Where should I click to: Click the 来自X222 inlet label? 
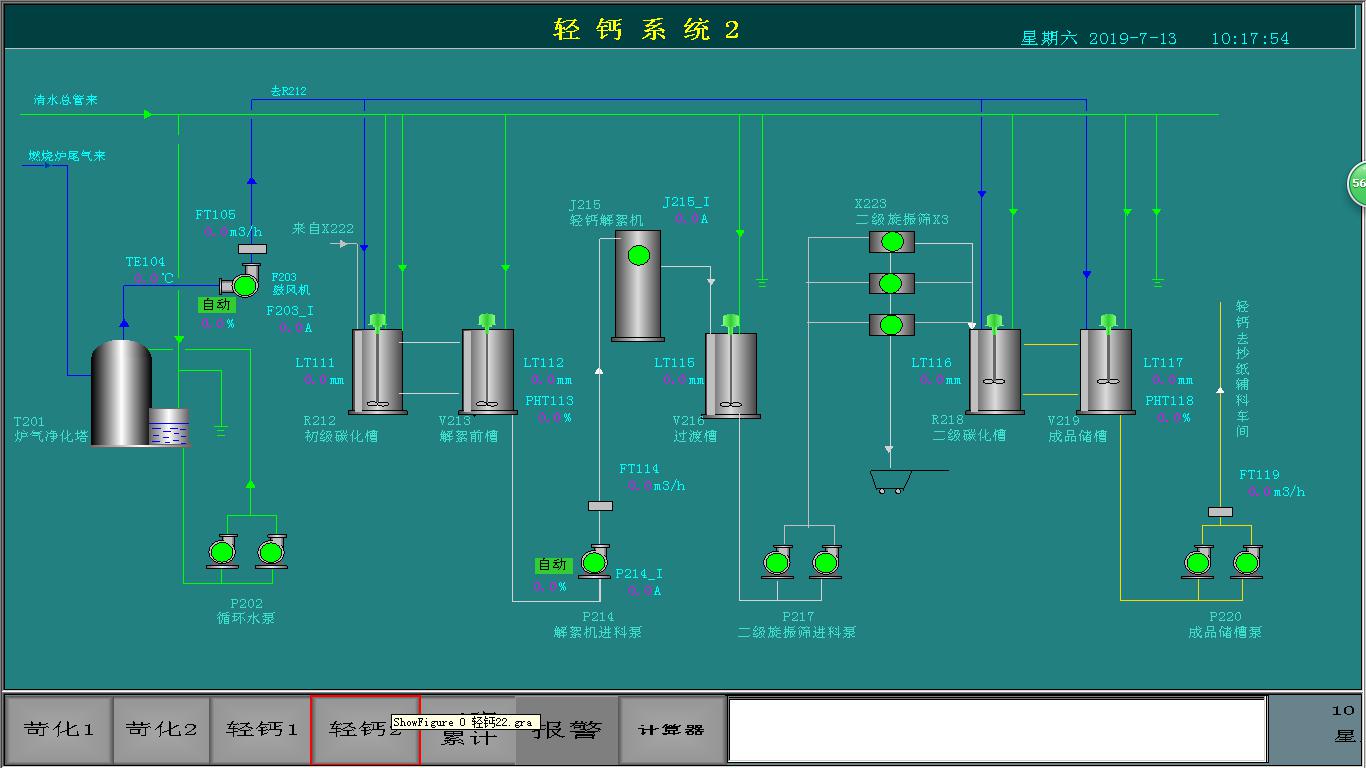coord(323,228)
